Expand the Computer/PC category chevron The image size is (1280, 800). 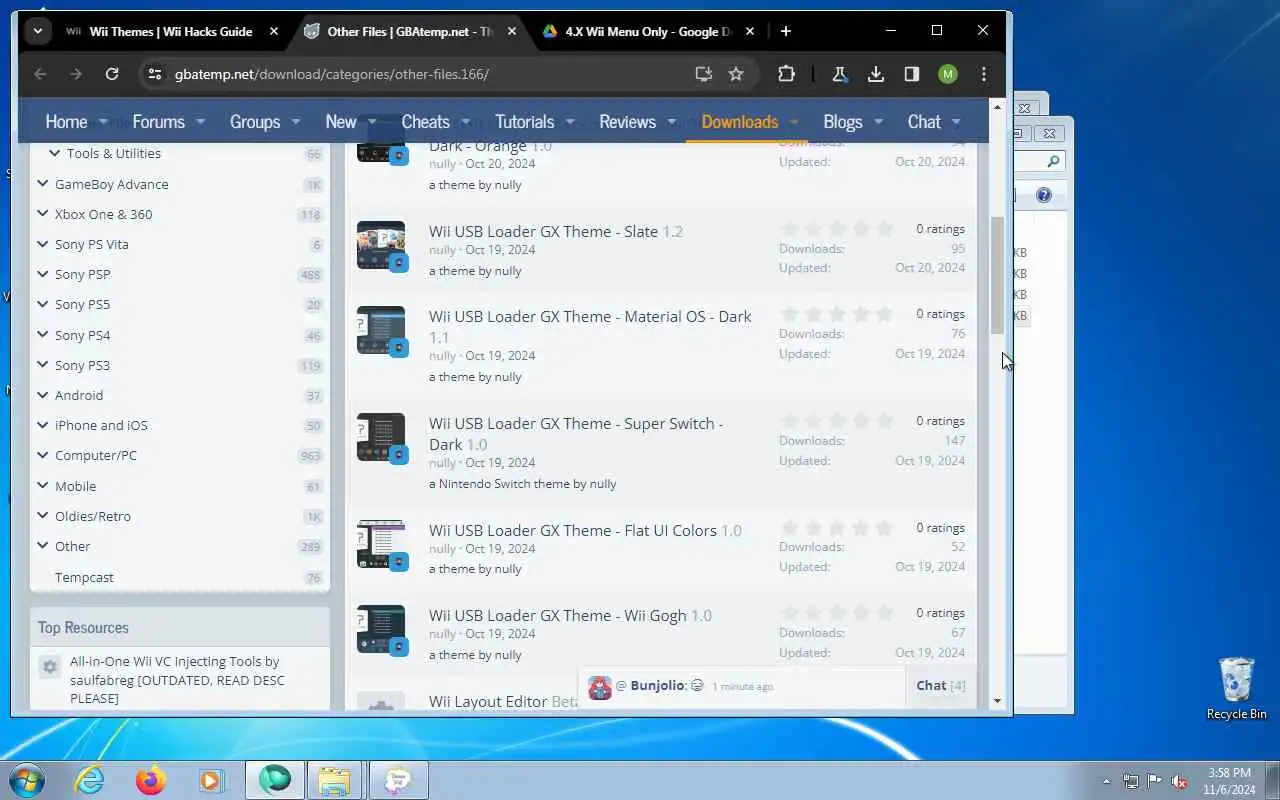coord(43,455)
